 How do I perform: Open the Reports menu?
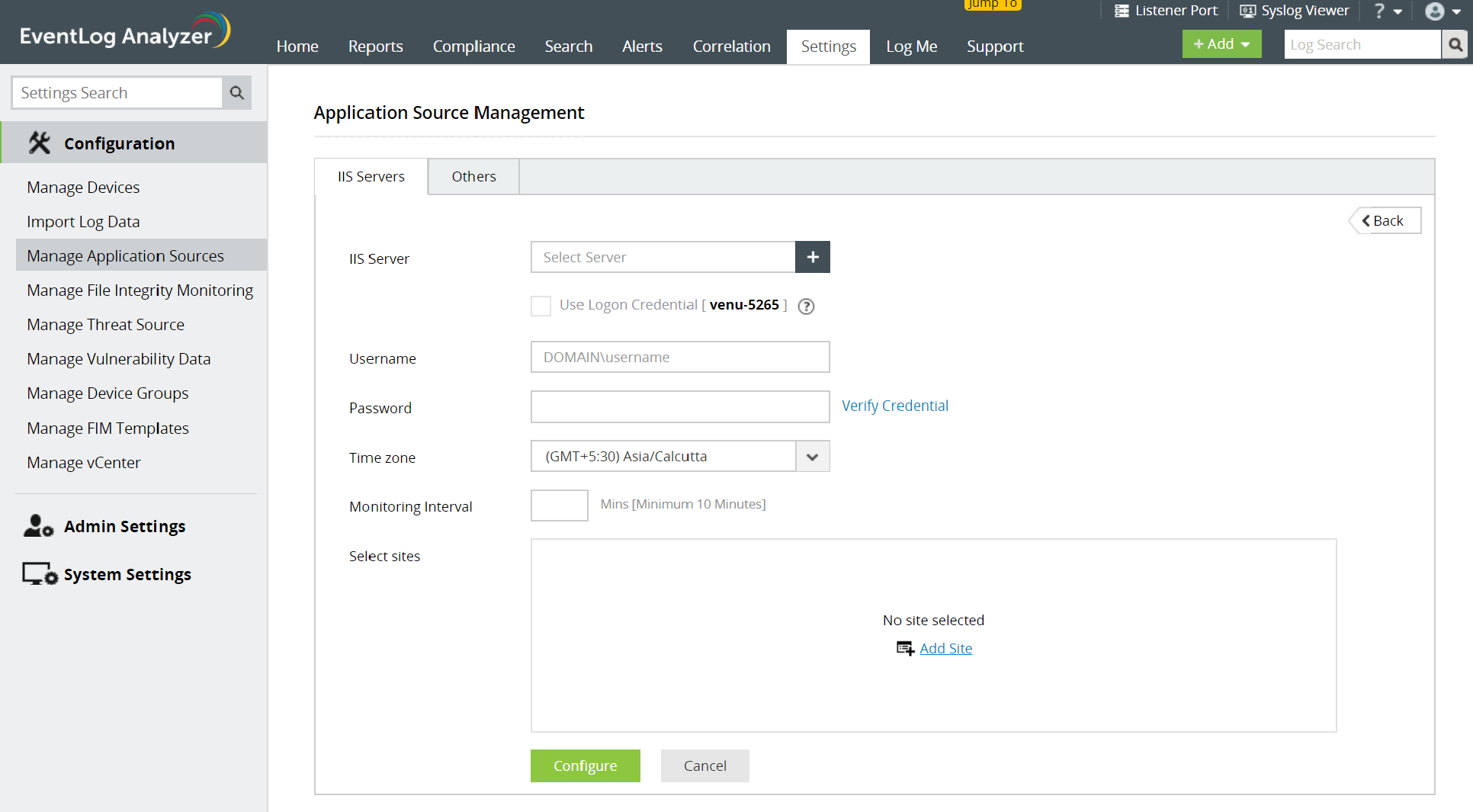click(x=375, y=47)
